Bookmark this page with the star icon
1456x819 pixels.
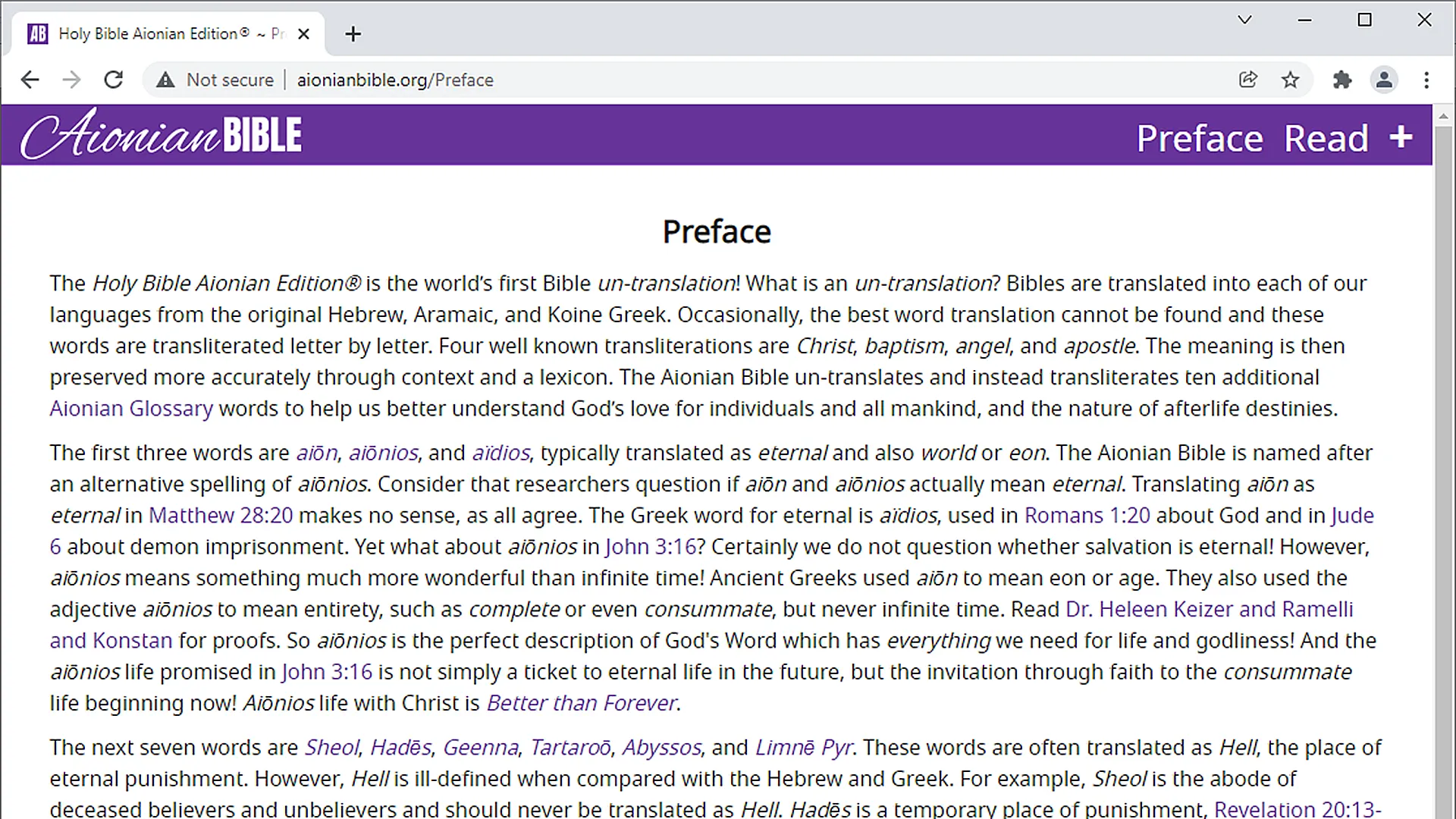(1290, 80)
